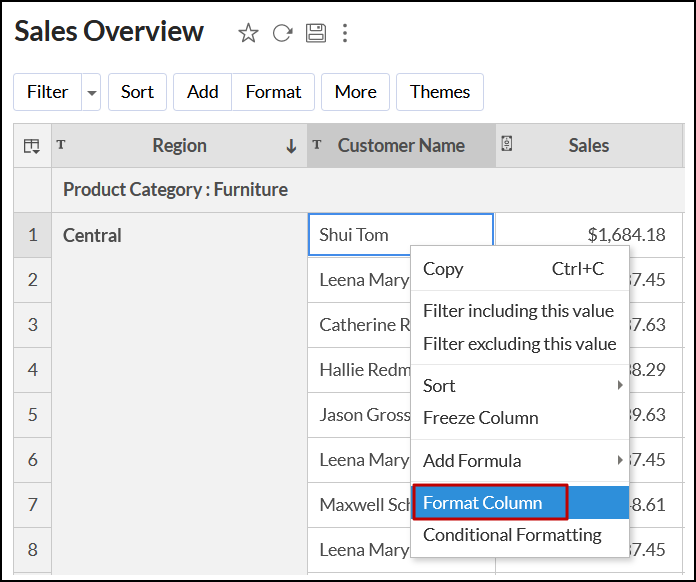Click the More toolbar button
The height and width of the screenshot is (582, 696).
[x=355, y=92]
